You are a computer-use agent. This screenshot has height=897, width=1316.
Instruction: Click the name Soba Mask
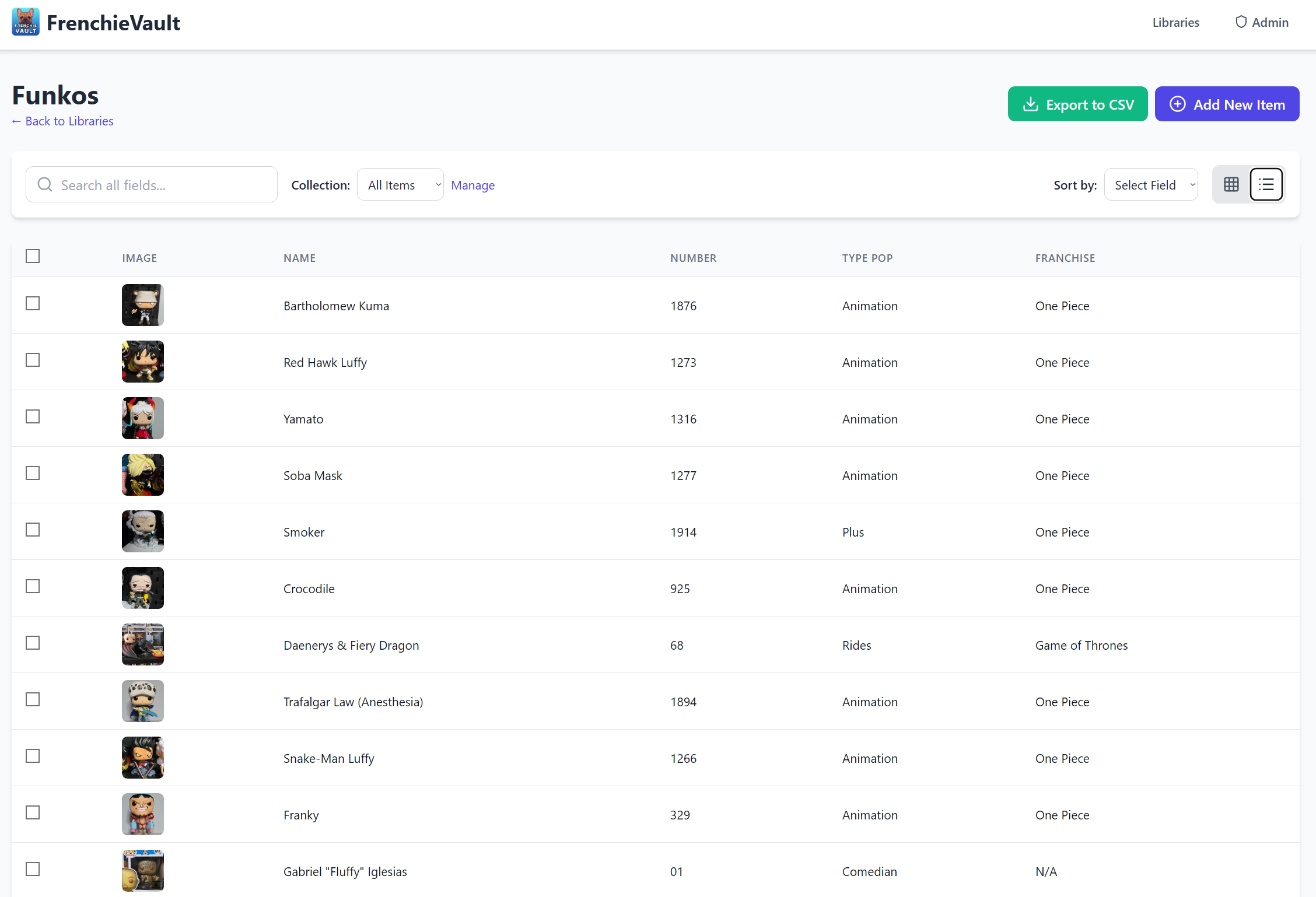coord(313,476)
